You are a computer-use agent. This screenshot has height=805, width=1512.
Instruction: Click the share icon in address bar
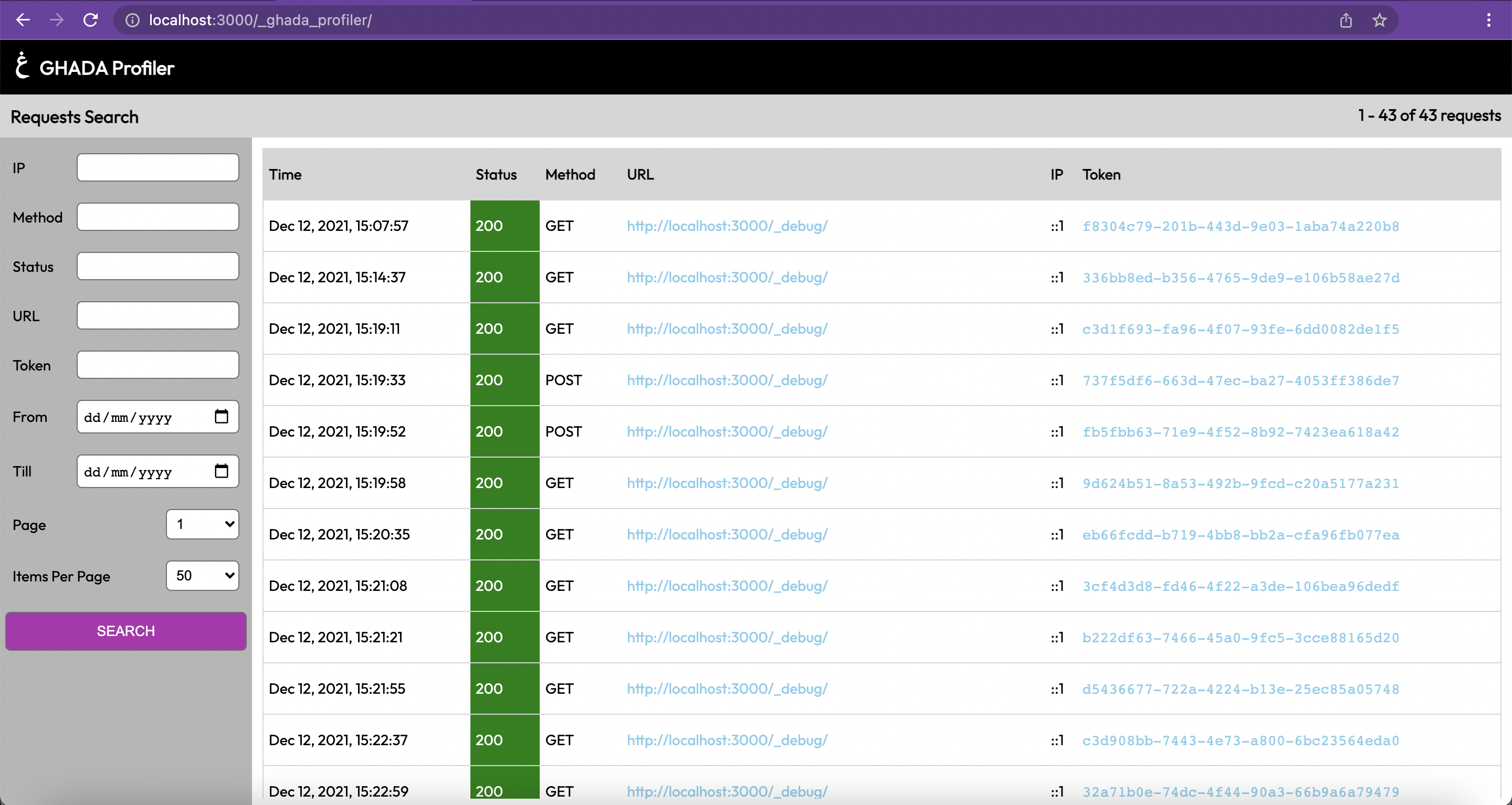[1345, 20]
